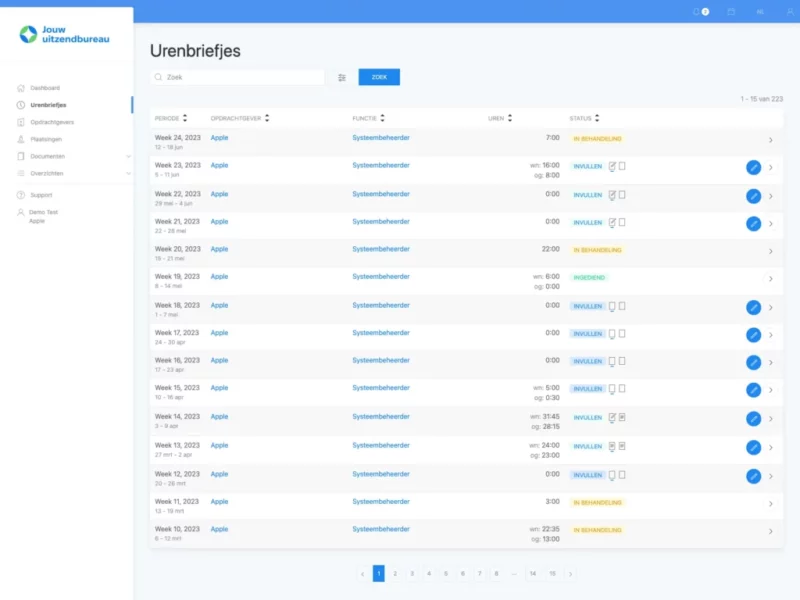800x600 pixels.
Task: Click the filter sliders icon beside search
Action: pos(342,77)
